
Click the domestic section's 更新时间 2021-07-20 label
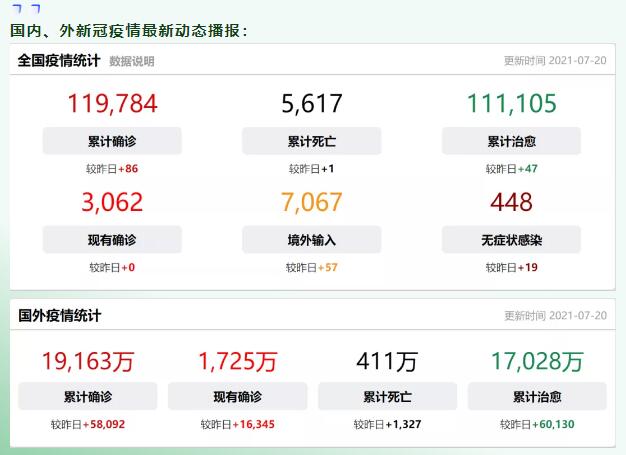555,61
